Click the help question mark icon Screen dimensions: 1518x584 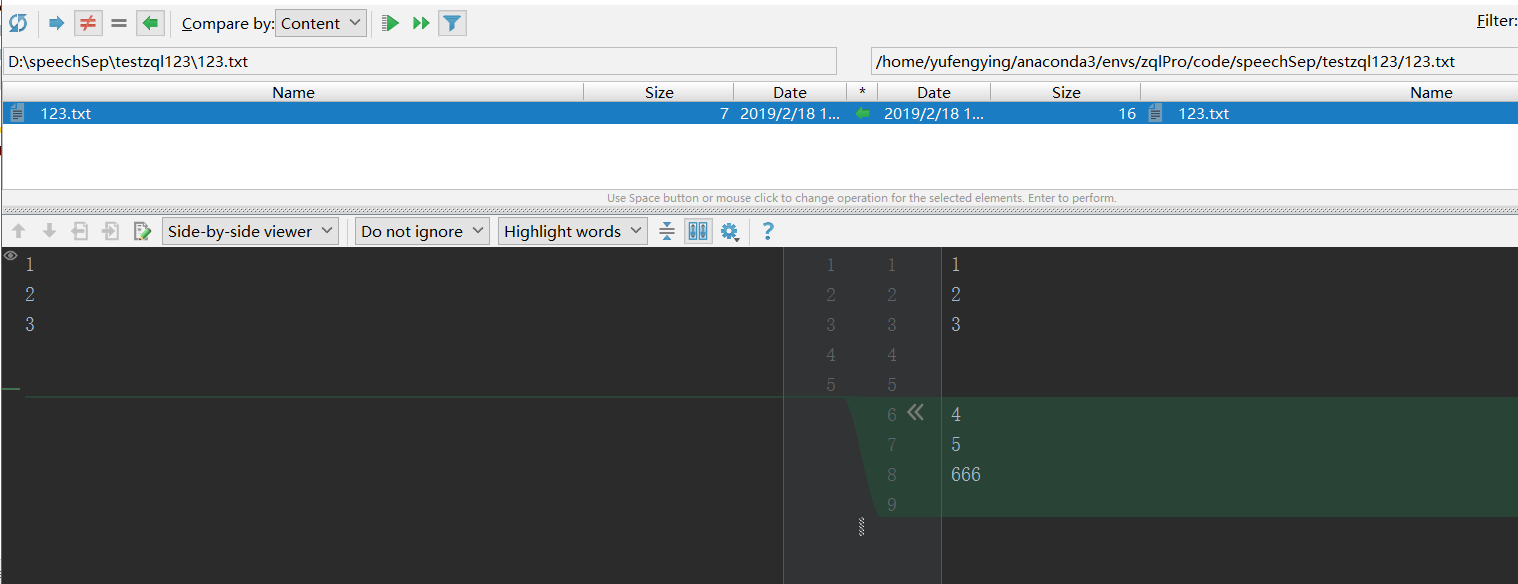pos(768,231)
